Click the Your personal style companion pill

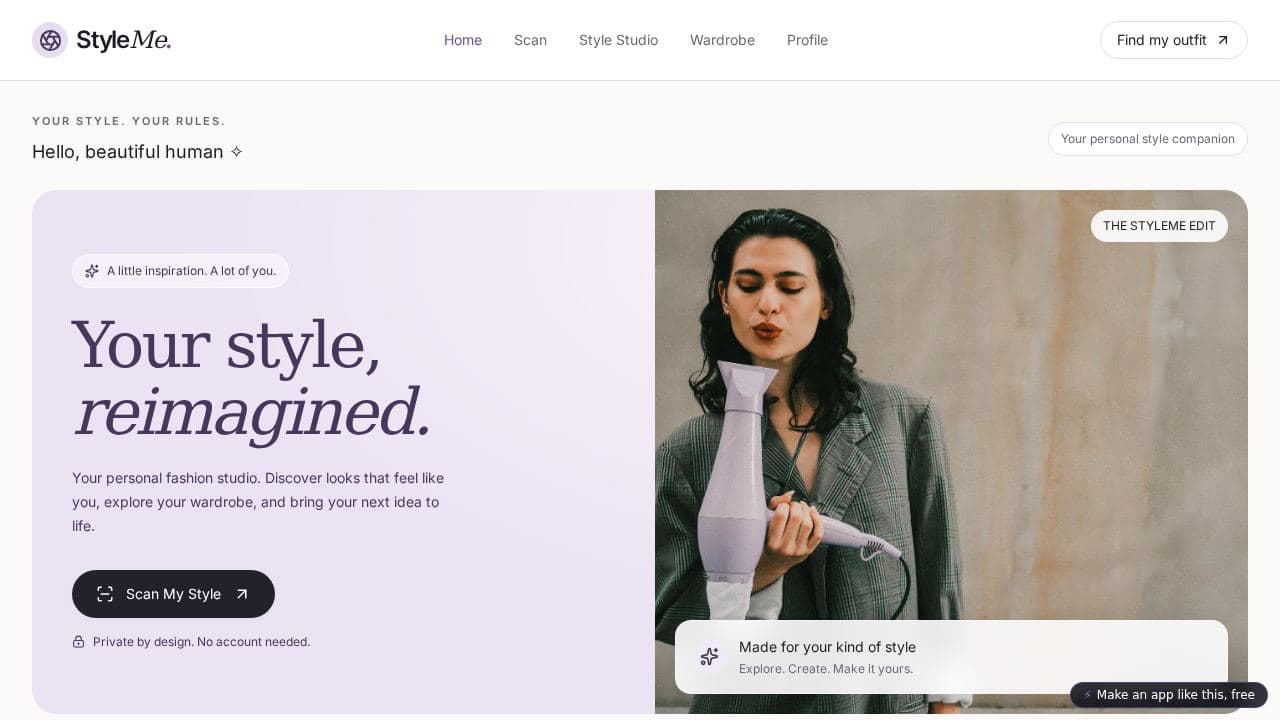1148,139
